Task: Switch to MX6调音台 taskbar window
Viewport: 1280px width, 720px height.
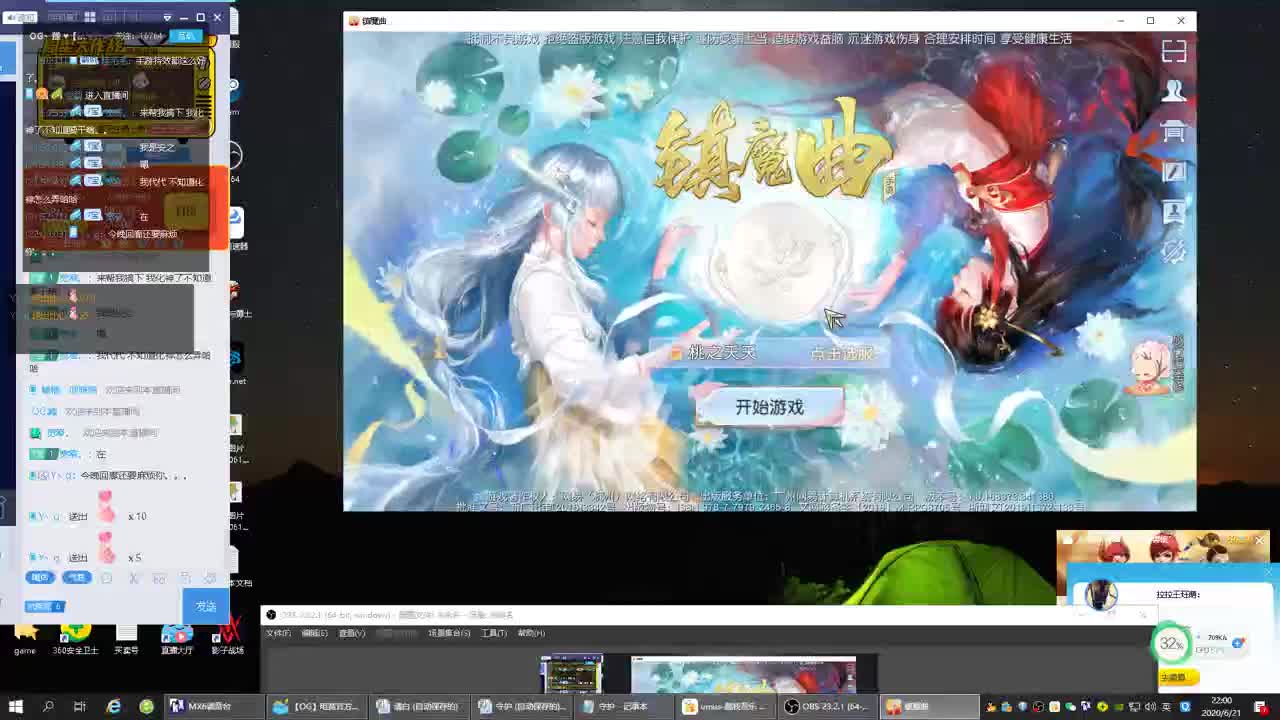Action: (x=214, y=706)
